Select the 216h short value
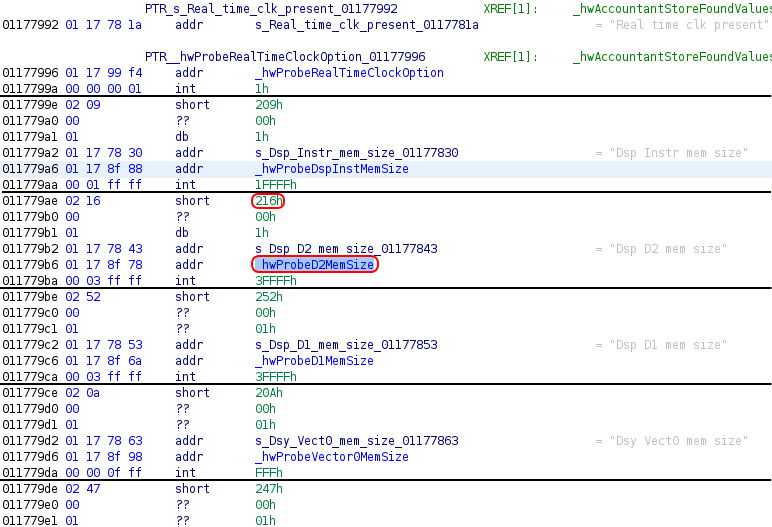 tap(269, 200)
